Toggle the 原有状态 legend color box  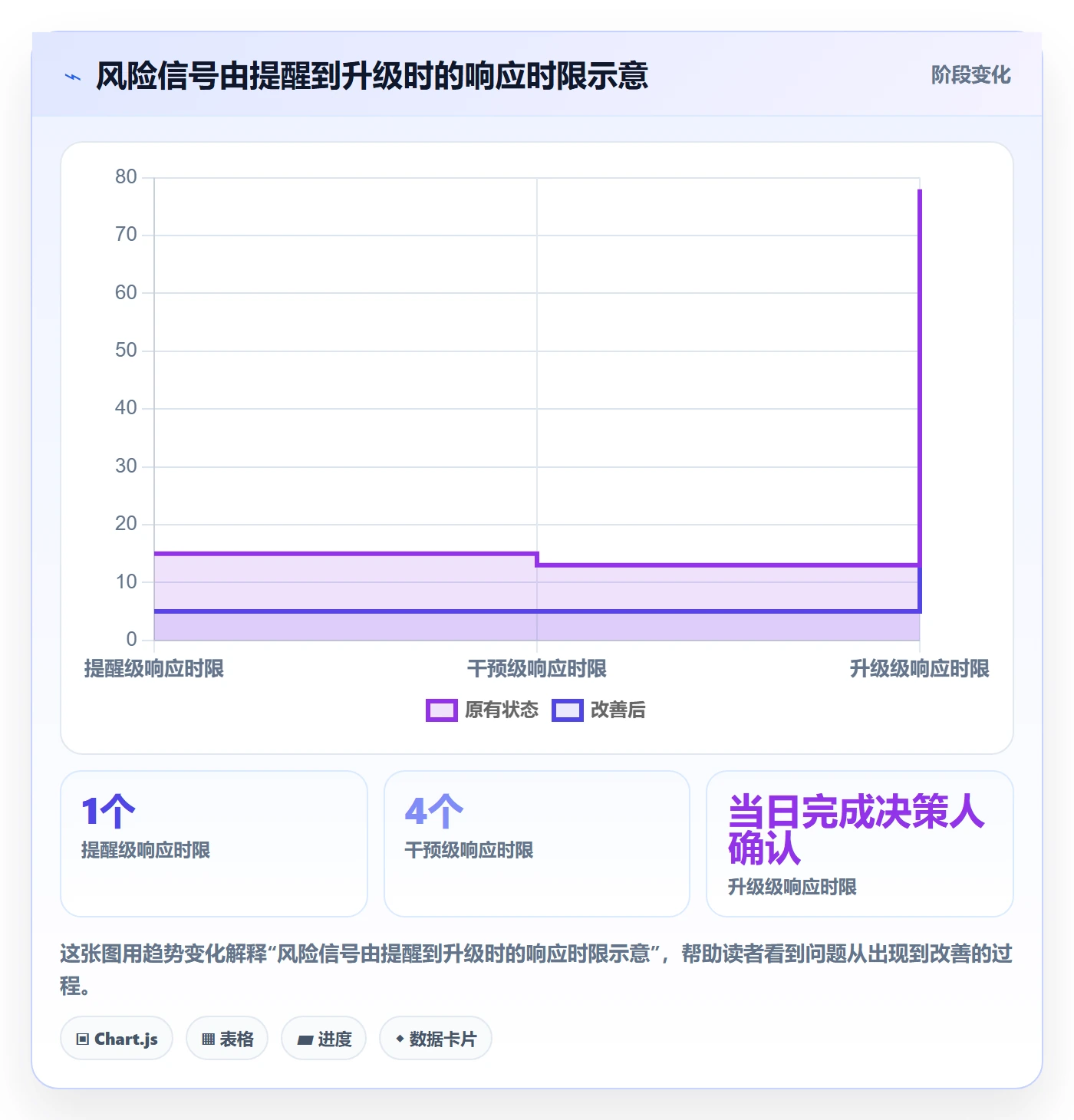[x=441, y=710]
